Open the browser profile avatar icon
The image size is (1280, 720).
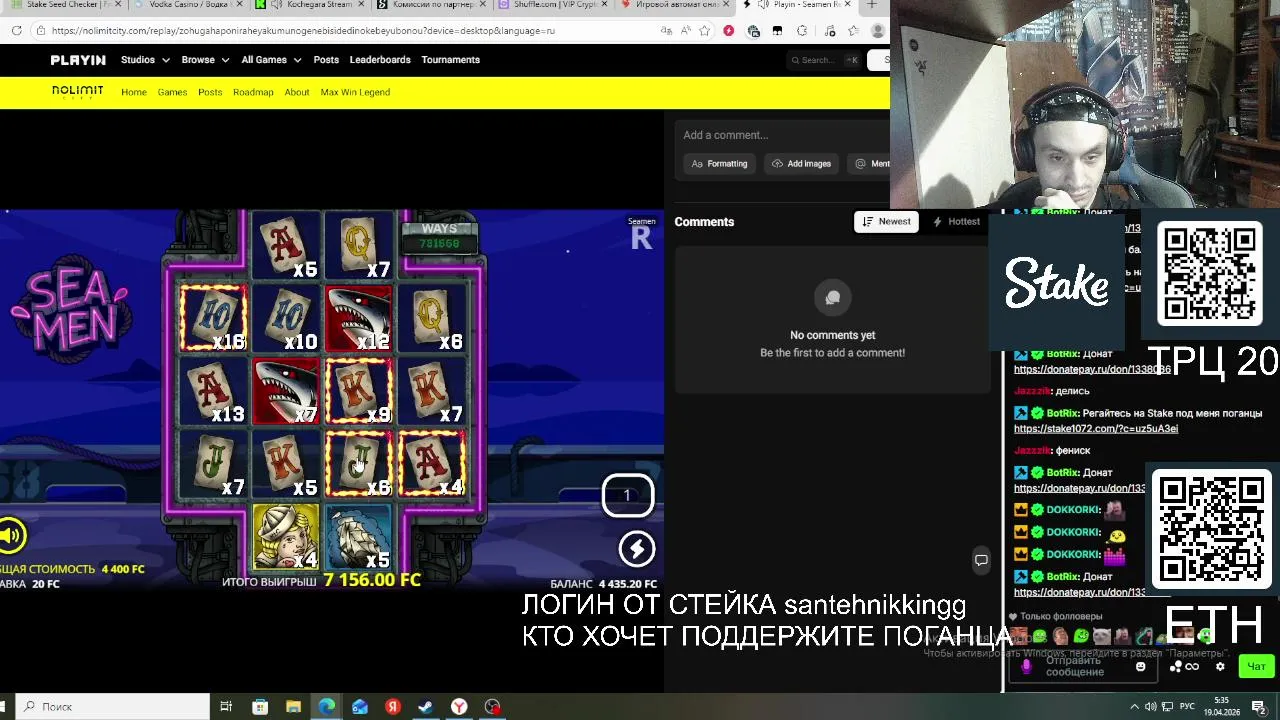[x=878, y=31]
